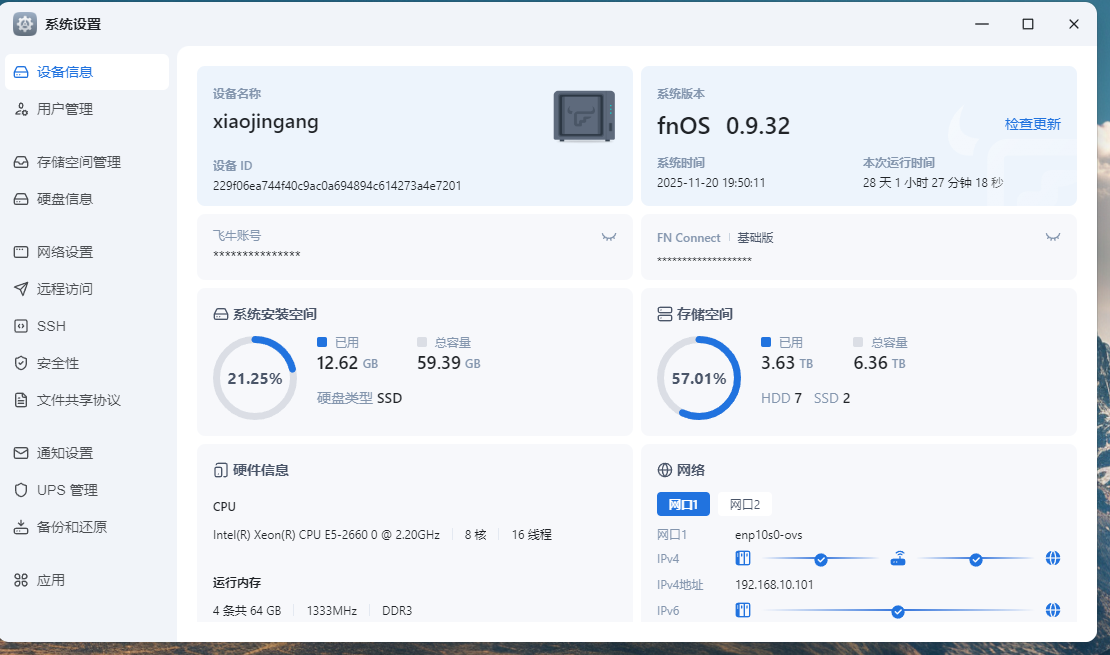The width and height of the screenshot is (1110, 655).
Task: Switch to the 网口2 network tab
Action: [744, 504]
